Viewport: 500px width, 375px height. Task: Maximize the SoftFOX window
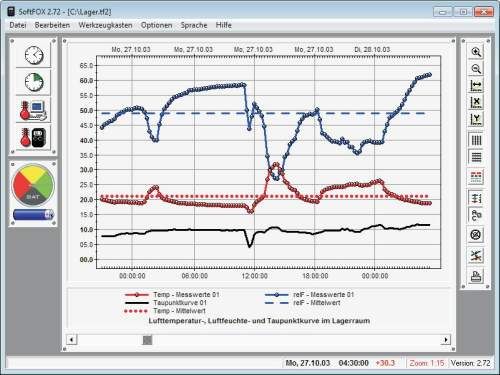coord(463,12)
